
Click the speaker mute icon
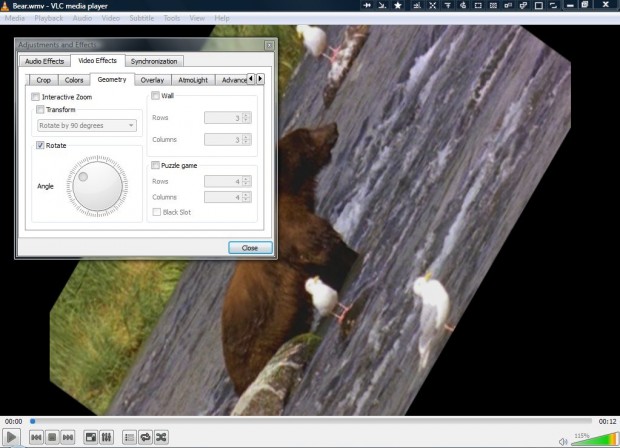point(563,441)
